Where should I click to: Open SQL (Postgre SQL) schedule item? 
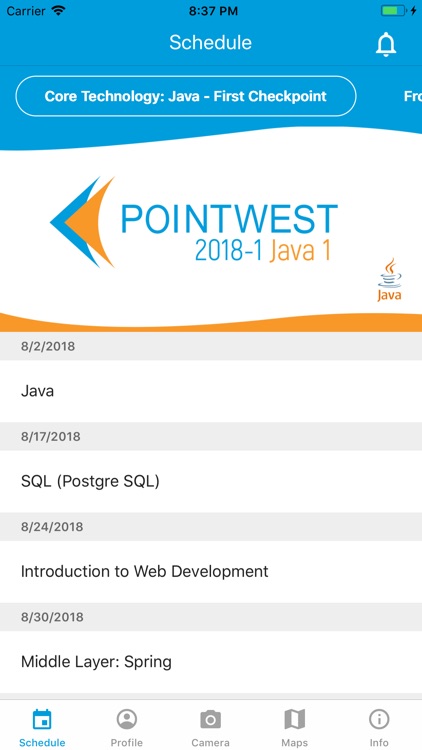click(211, 481)
